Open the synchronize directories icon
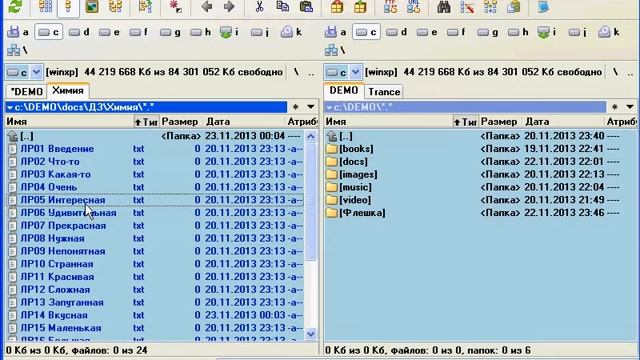Screen dimensions: 640x360 point(490,7)
